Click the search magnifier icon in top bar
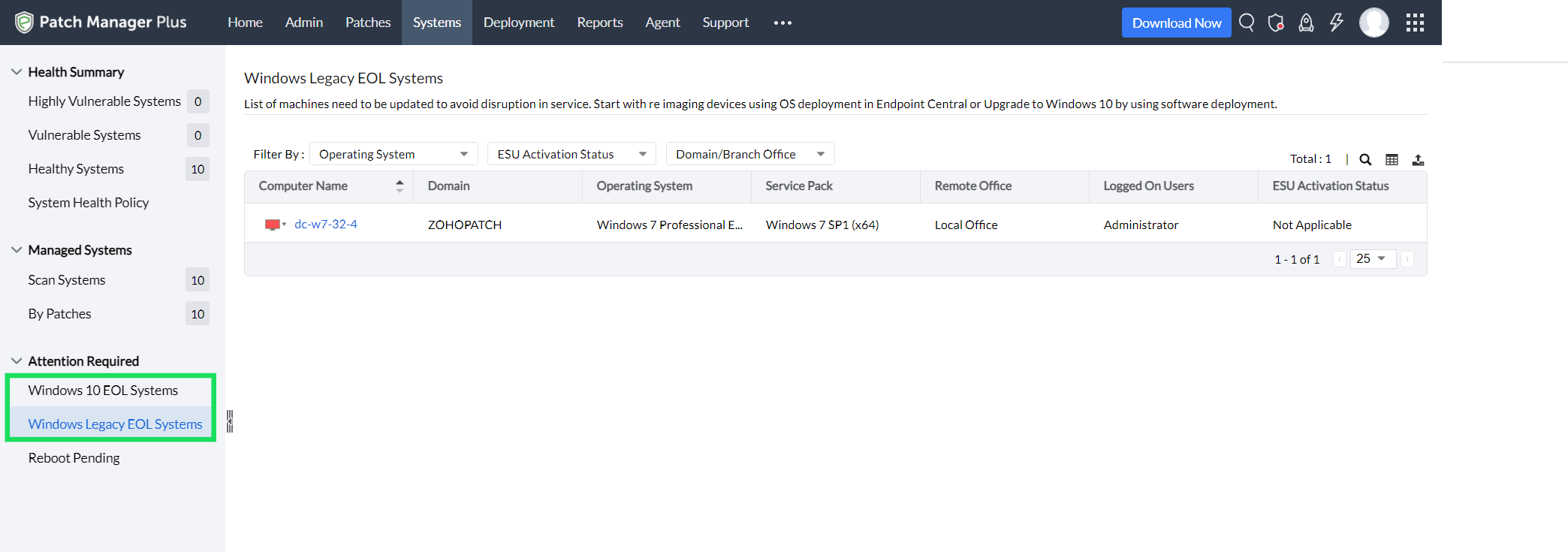Viewport: 1568px width, 552px height. click(x=1247, y=23)
